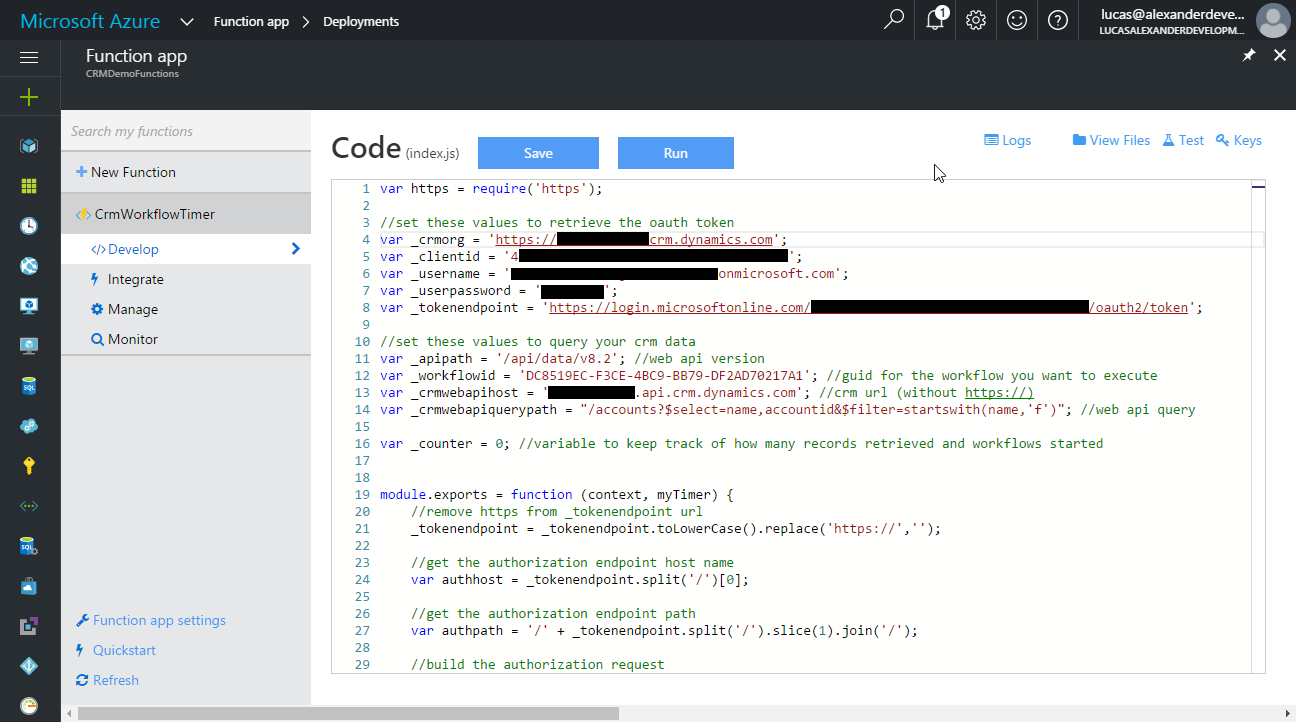1296x722 pixels.
Task: Click the workflow GUID on line 12
Action: [664, 376]
